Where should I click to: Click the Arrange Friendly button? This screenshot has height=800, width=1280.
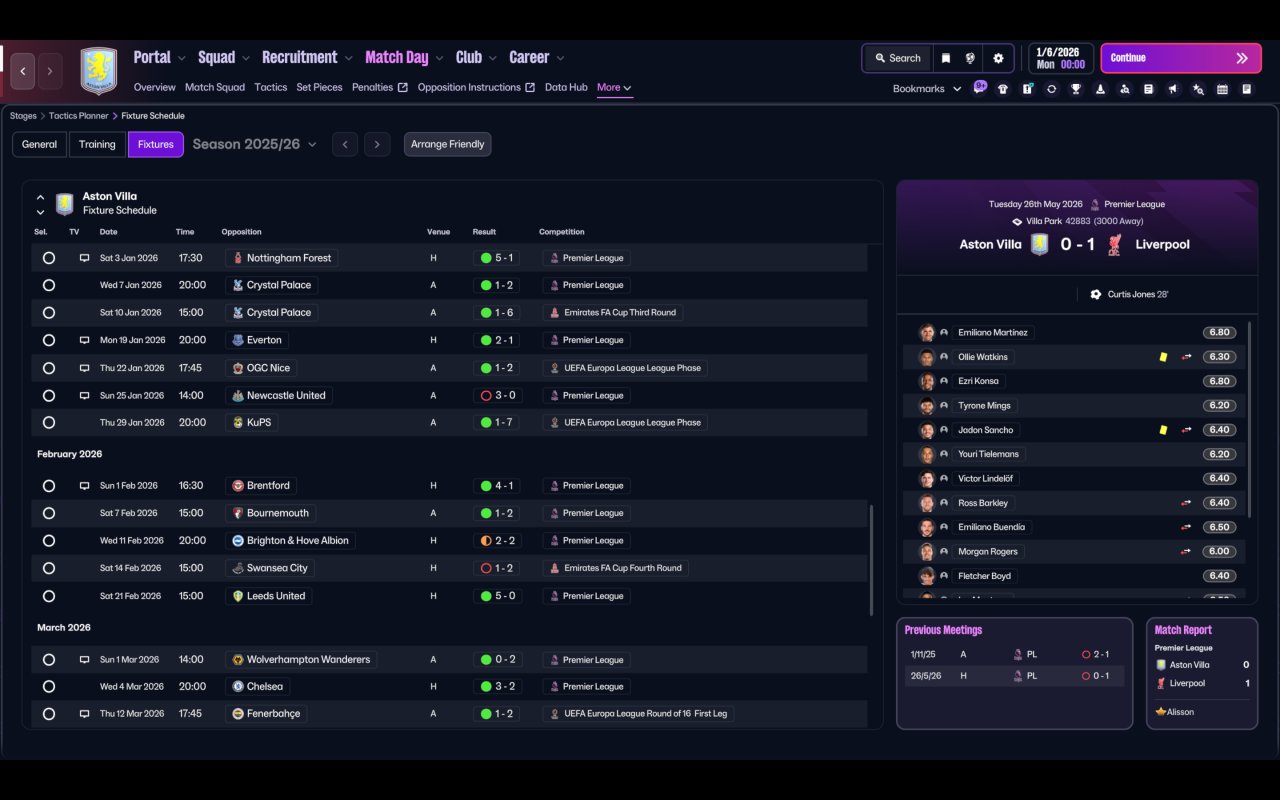pyautogui.click(x=447, y=144)
